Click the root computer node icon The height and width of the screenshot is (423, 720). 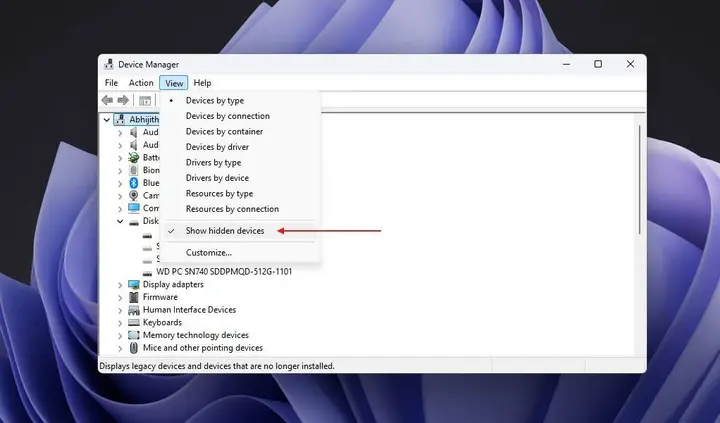point(120,119)
